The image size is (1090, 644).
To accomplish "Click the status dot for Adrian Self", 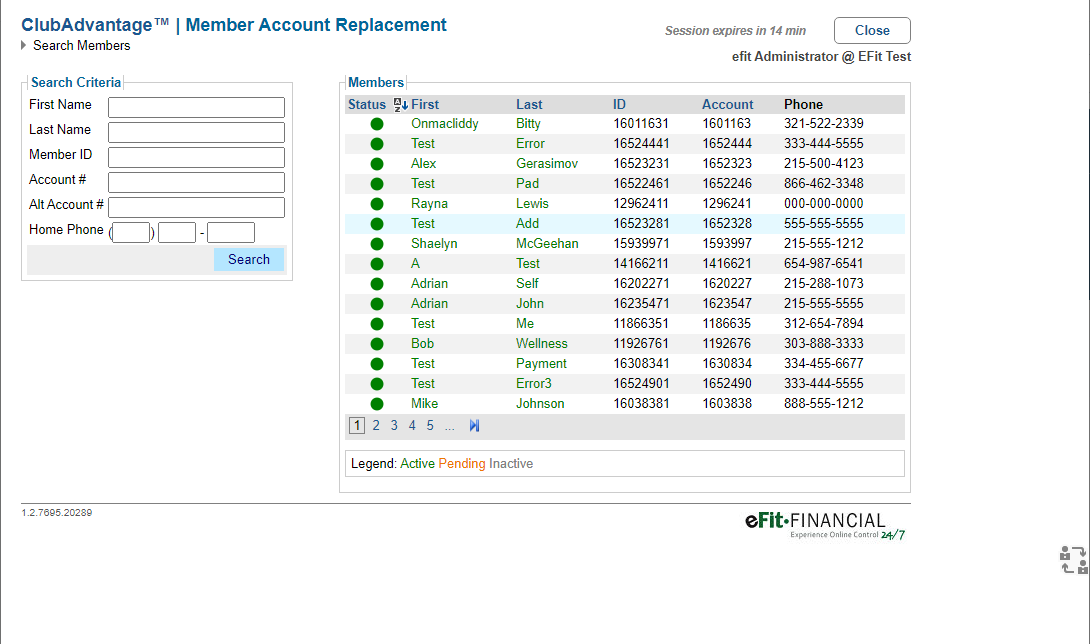I will [377, 284].
